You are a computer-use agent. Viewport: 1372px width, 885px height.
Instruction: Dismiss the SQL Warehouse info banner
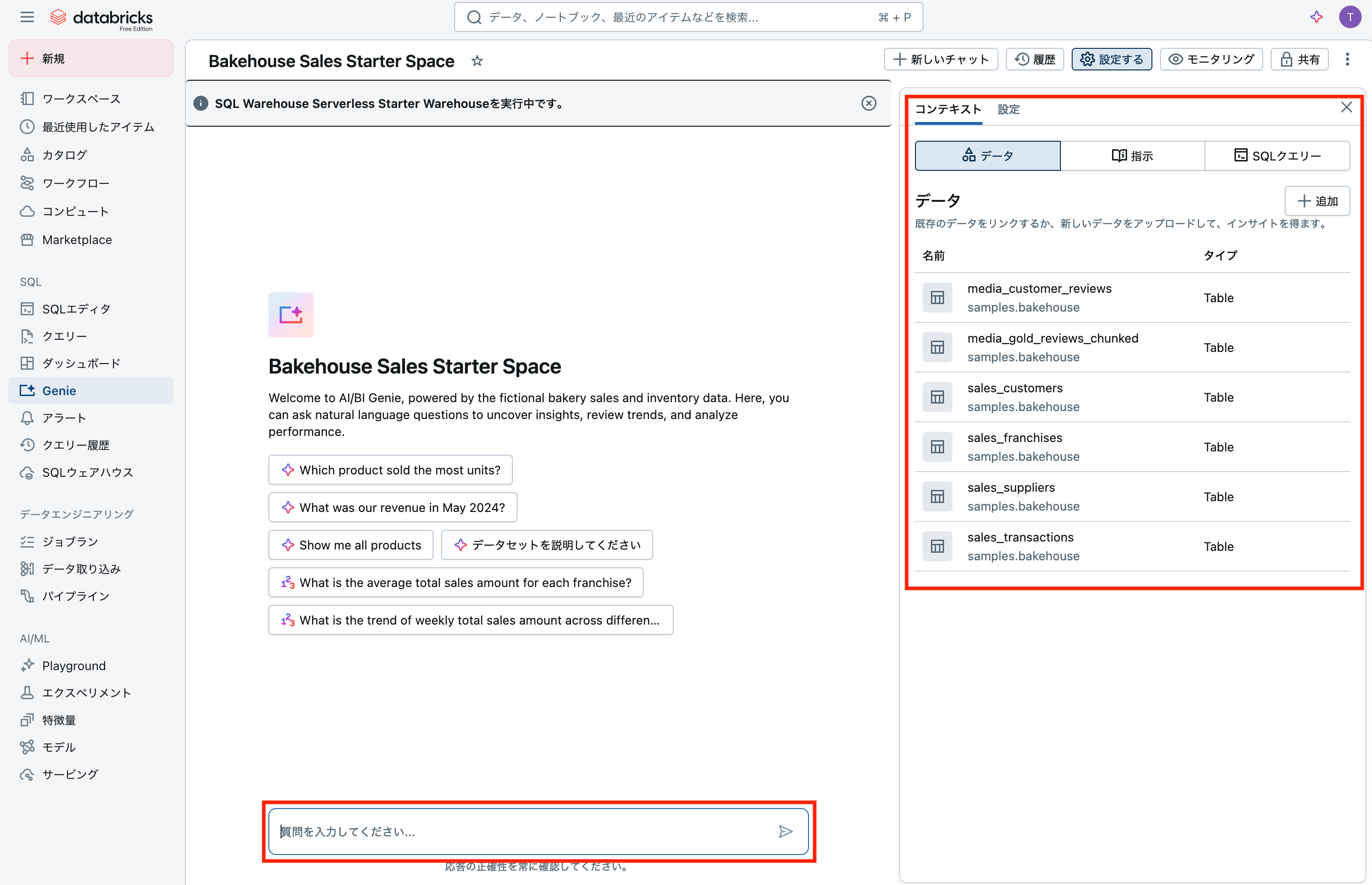point(869,103)
